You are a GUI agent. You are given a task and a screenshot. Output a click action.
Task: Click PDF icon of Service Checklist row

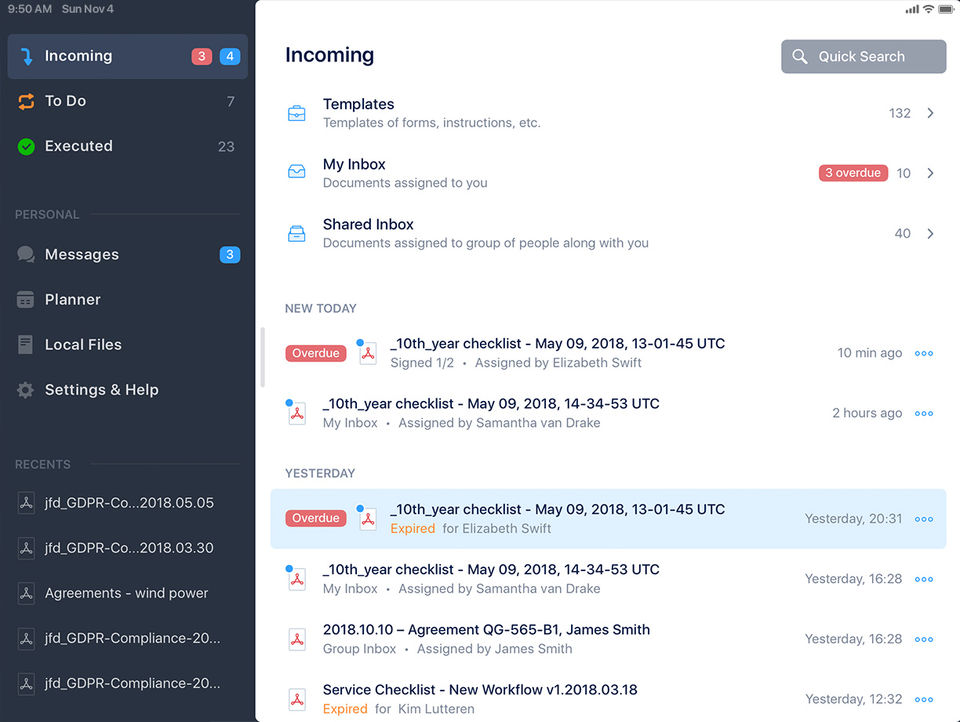(x=297, y=699)
